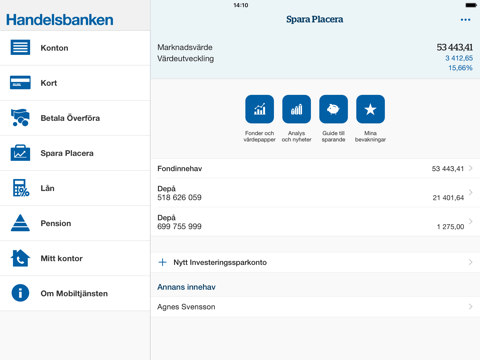Click the Värdeutveckling 3 412,65 value
The image size is (480, 360).
pyautogui.click(x=459, y=58)
